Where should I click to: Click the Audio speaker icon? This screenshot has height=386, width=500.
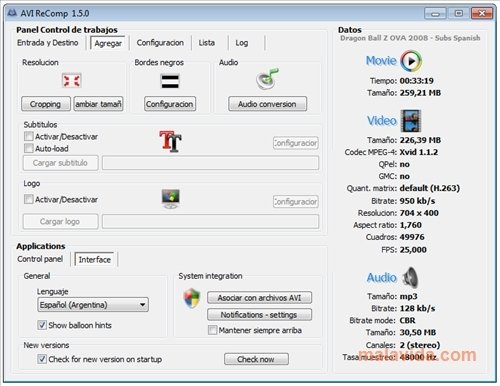tap(410, 277)
